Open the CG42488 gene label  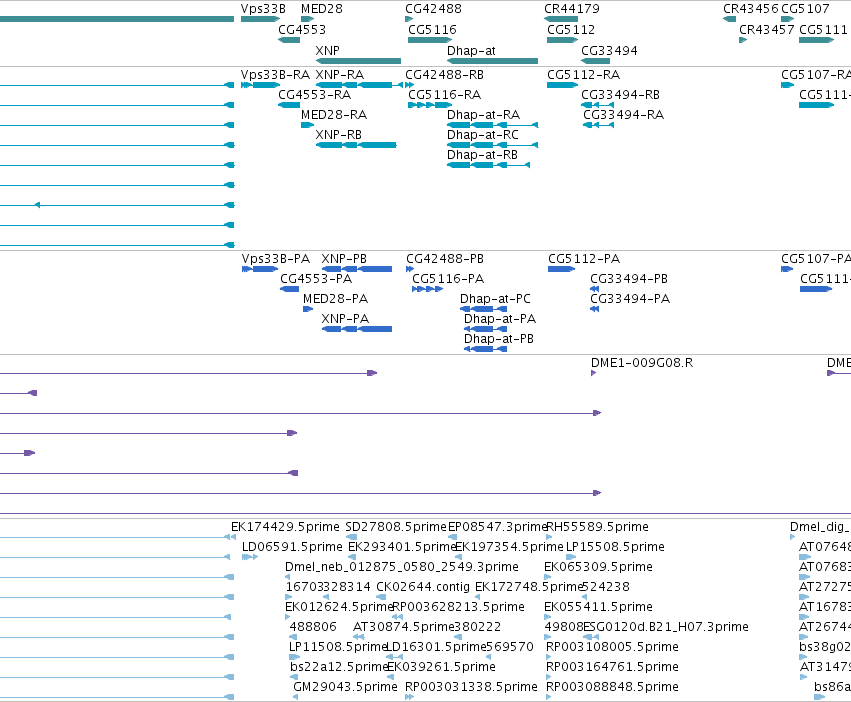click(x=433, y=9)
